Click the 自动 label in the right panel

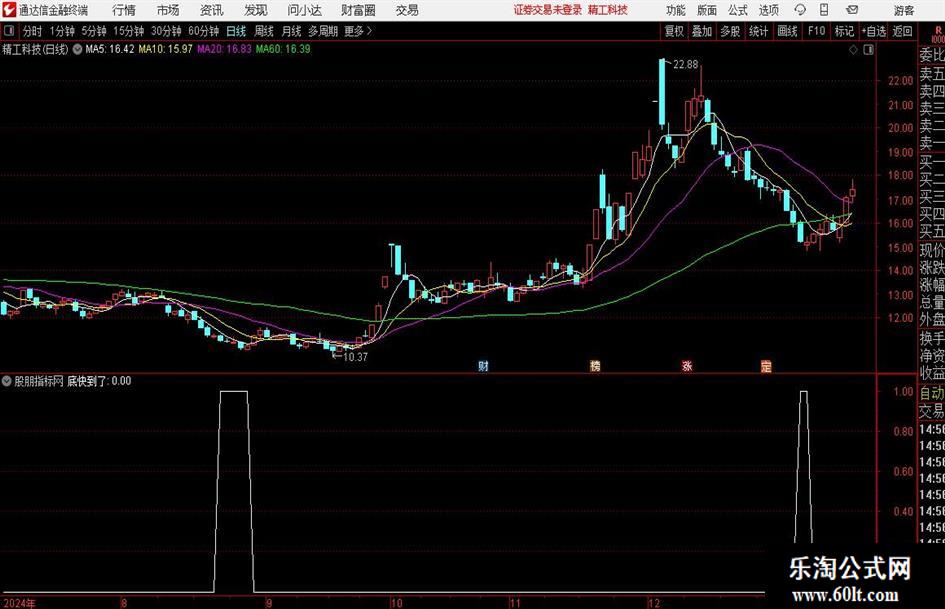pyautogui.click(x=932, y=393)
